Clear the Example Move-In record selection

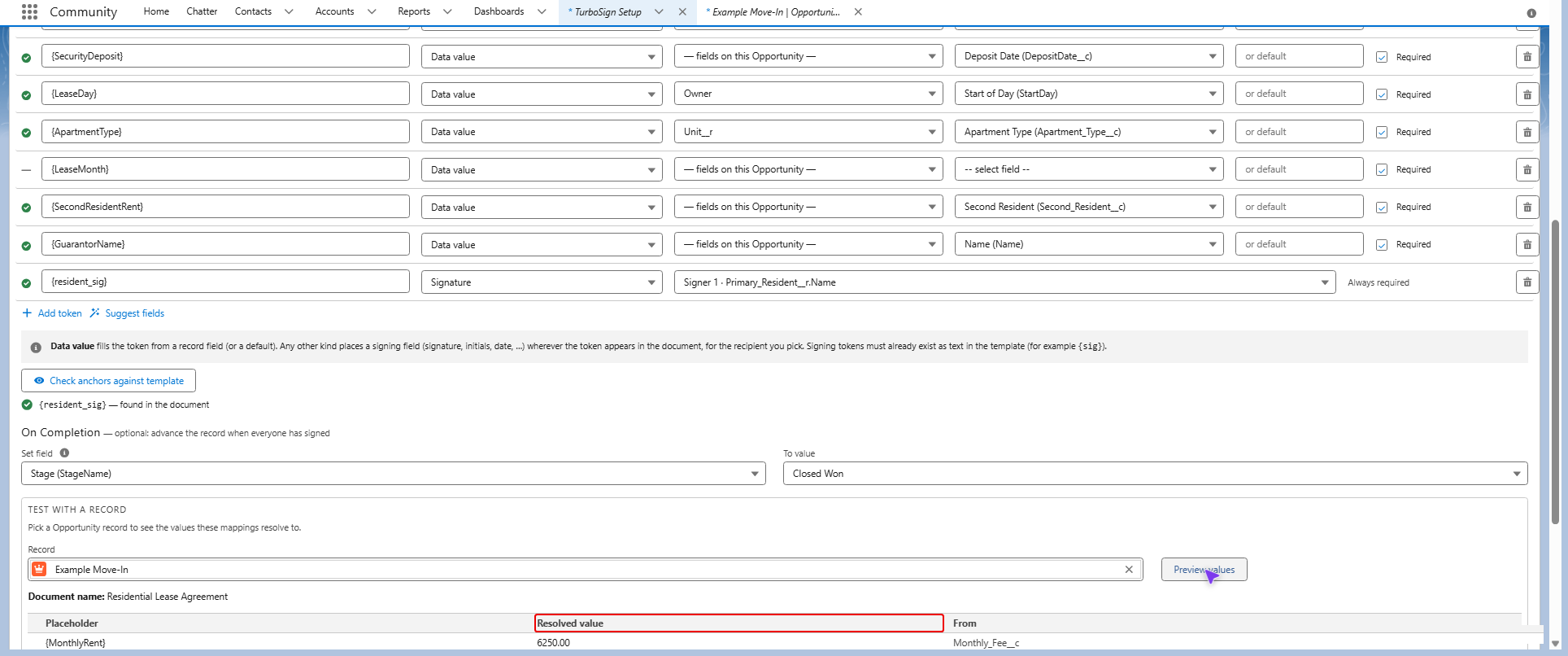(1129, 570)
